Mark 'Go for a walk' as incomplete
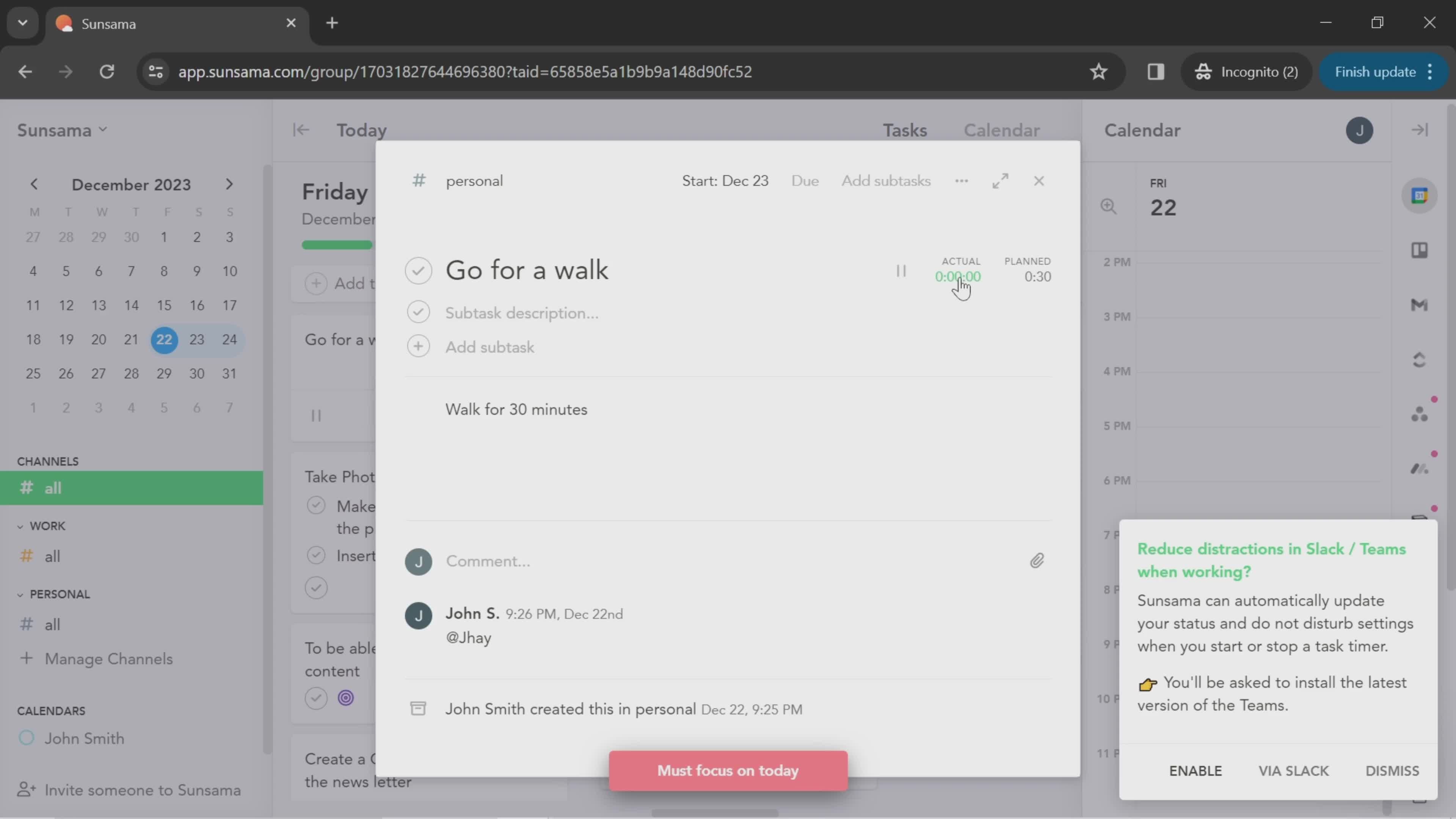Viewport: 1456px width, 819px height. pyautogui.click(x=419, y=270)
